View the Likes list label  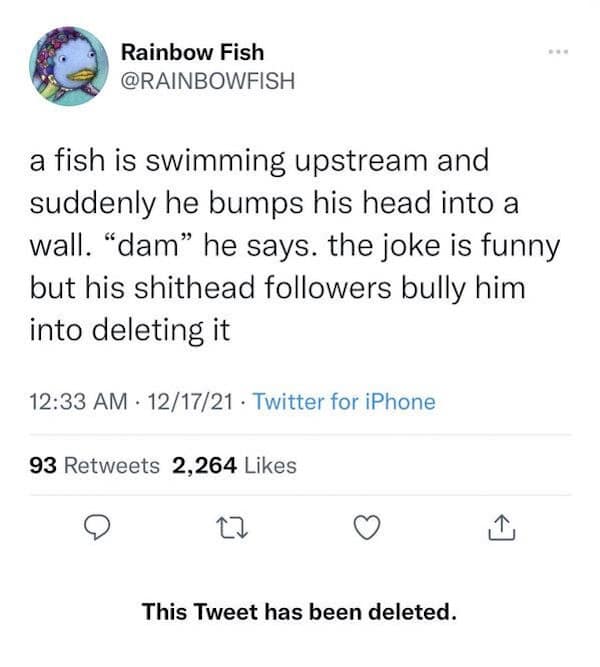pyautogui.click(x=271, y=465)
